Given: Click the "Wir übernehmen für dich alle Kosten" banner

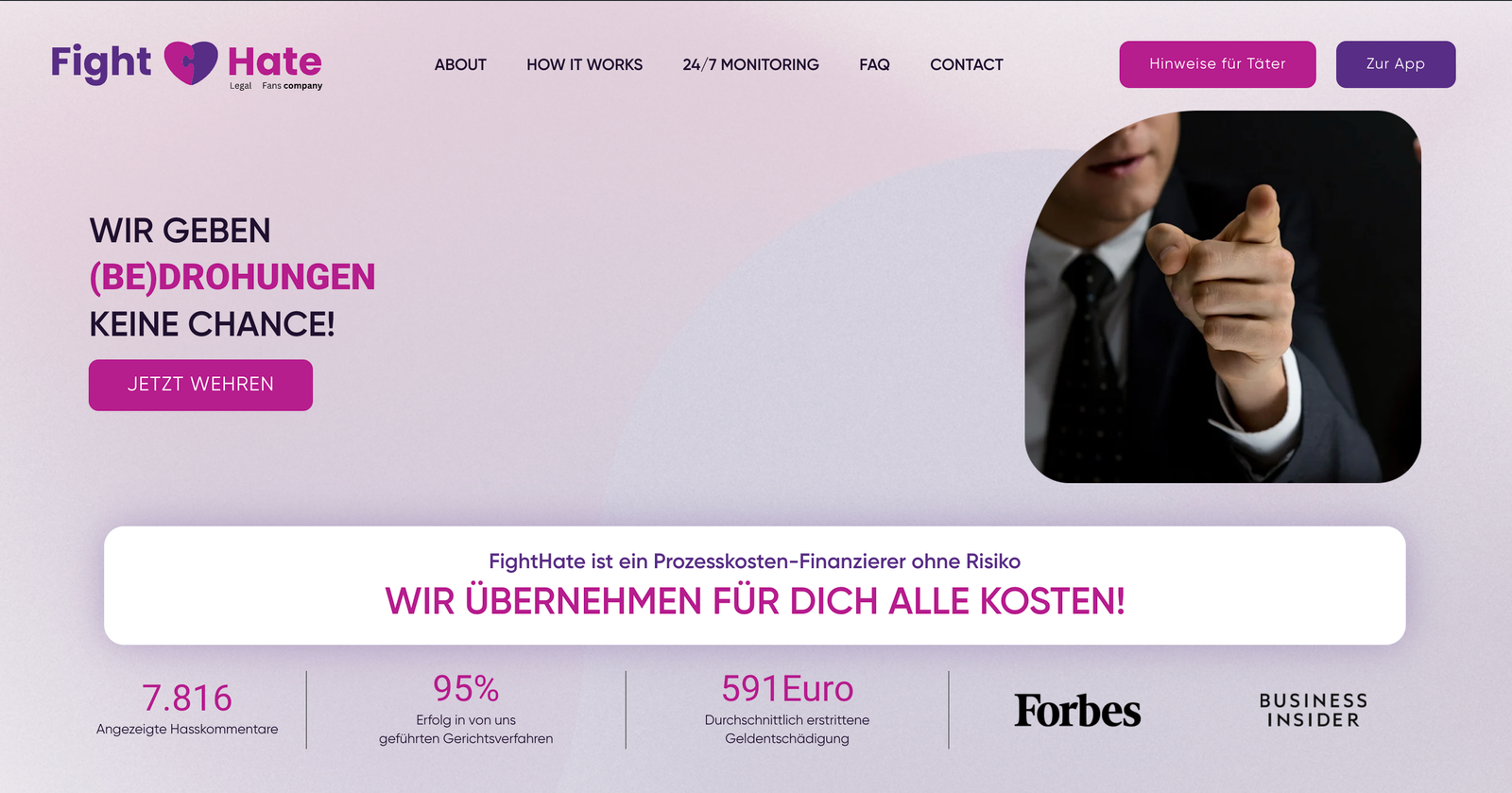Looking at the screenshot, I should coord(754,585).
